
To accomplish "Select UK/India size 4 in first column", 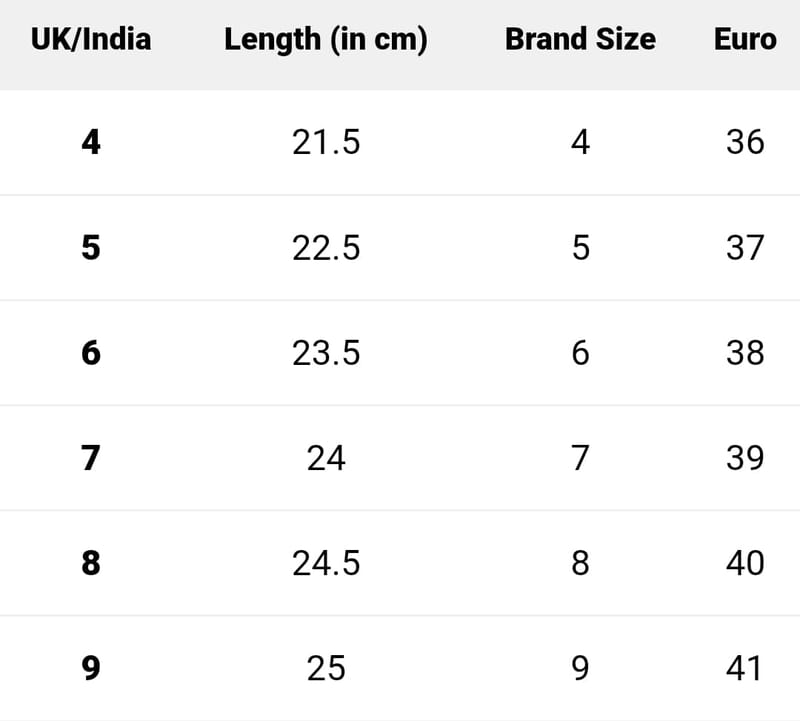I will coord(91,143).
